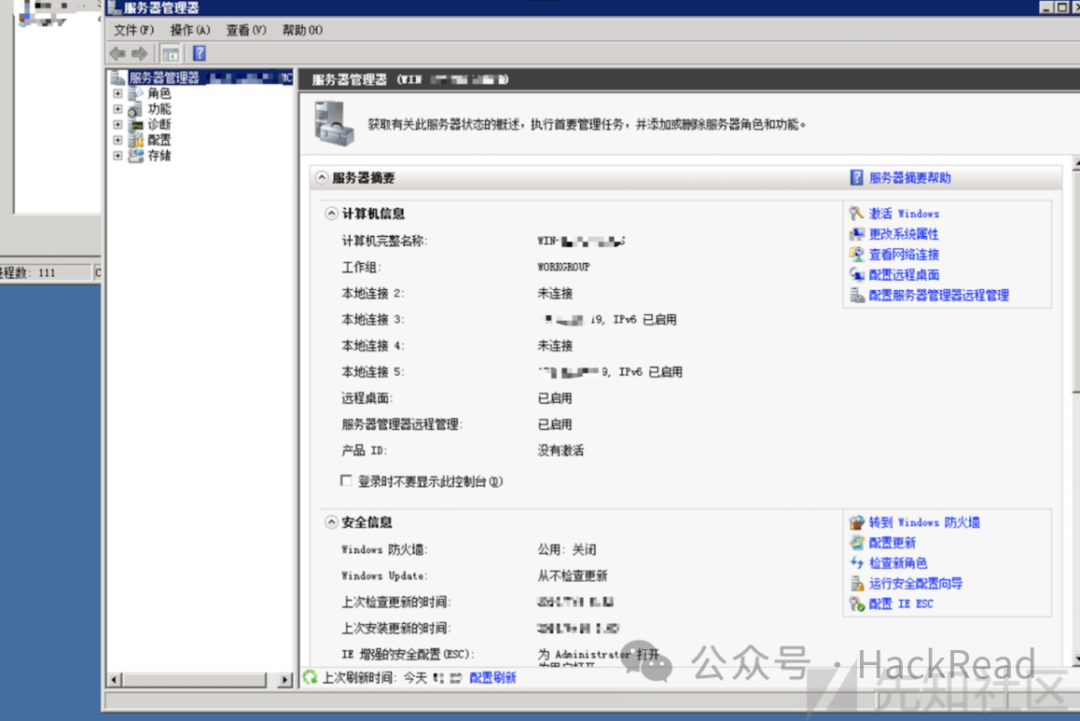Click 检查新角色 link
This screenshot has width=1080, height=721.
point(898,563)
